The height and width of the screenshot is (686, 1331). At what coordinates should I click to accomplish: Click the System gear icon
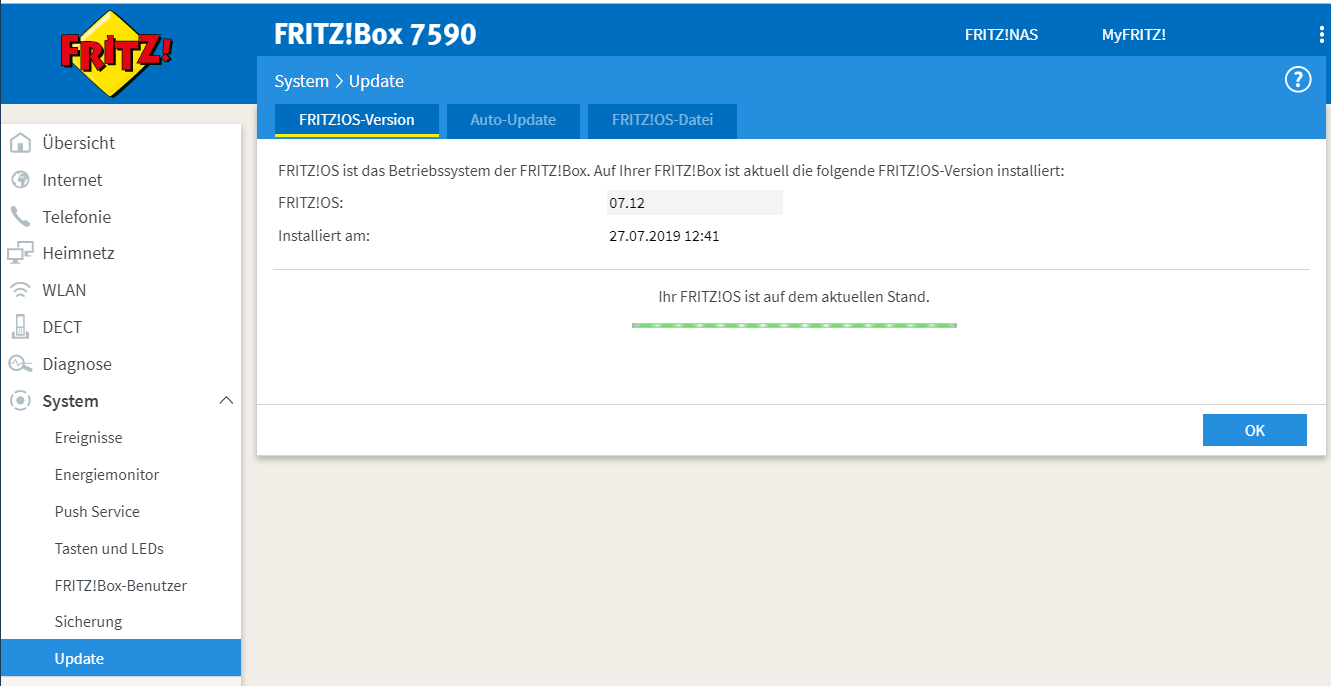[x=20, y=401]
